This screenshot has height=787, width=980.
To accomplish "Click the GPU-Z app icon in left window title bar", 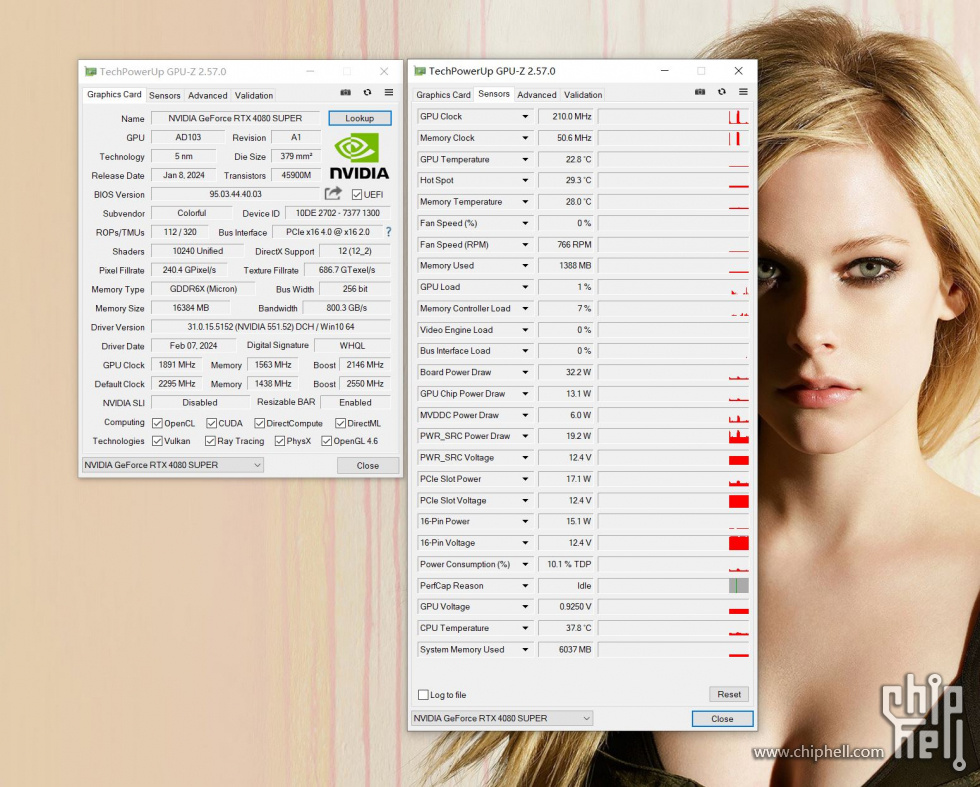I will pos(91,72).
